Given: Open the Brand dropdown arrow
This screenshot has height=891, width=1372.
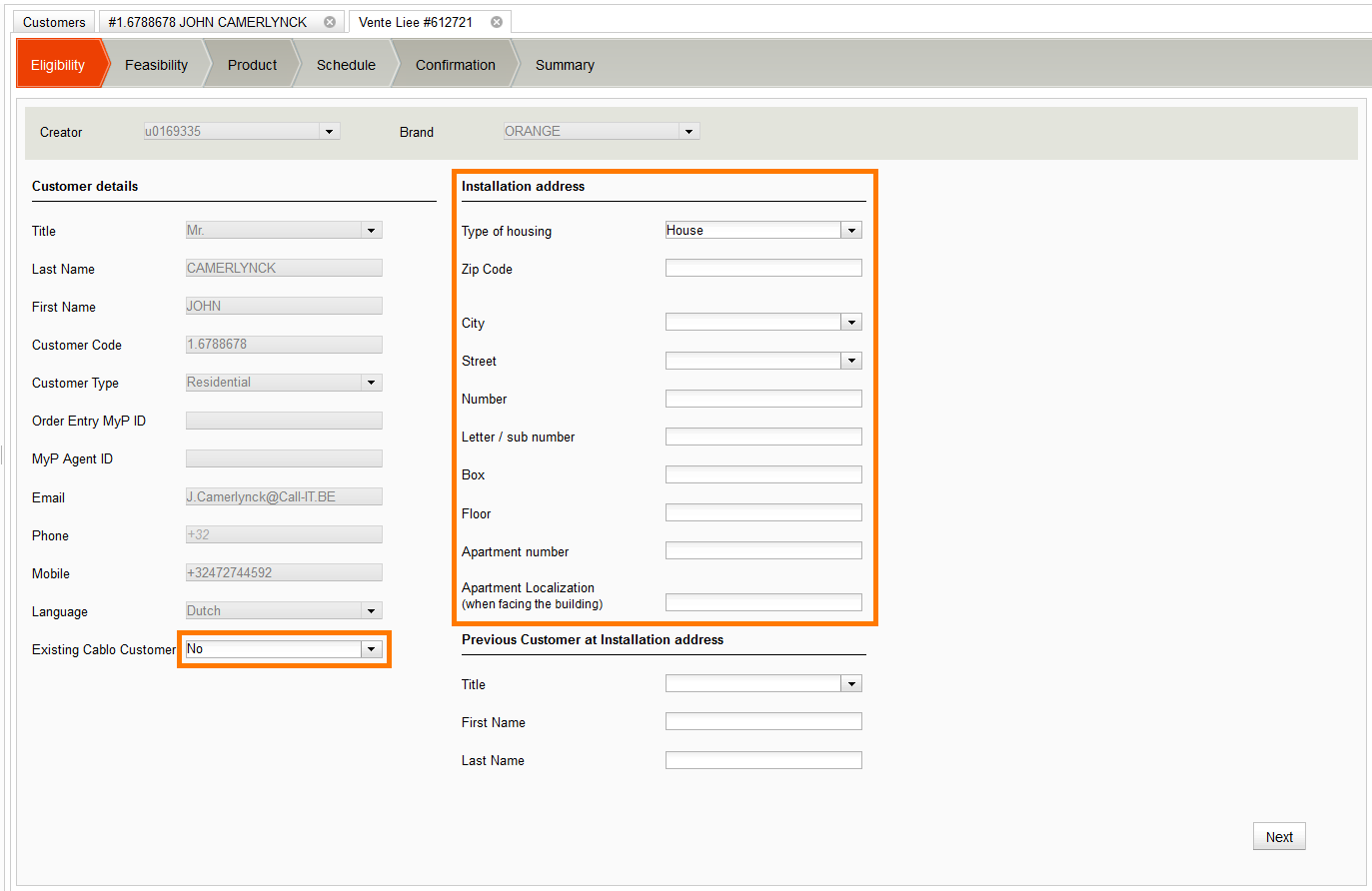Looking at the screenshot, I should (687, 132).
